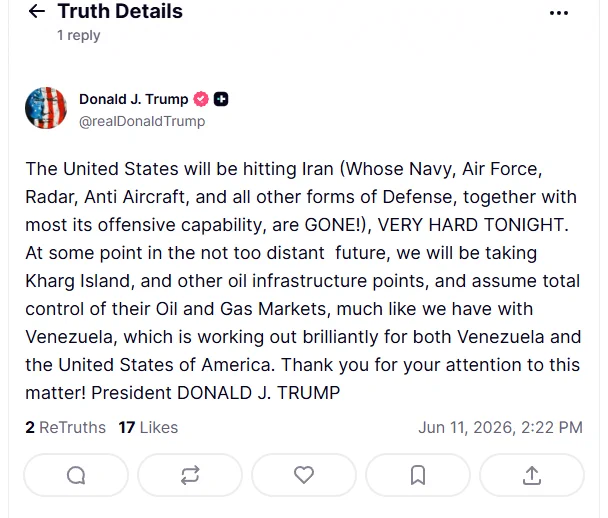Screen dimensions: 608x518
Task: Click the Jun 11, 2026 timestamp
Action: click(x=501, y=427)
